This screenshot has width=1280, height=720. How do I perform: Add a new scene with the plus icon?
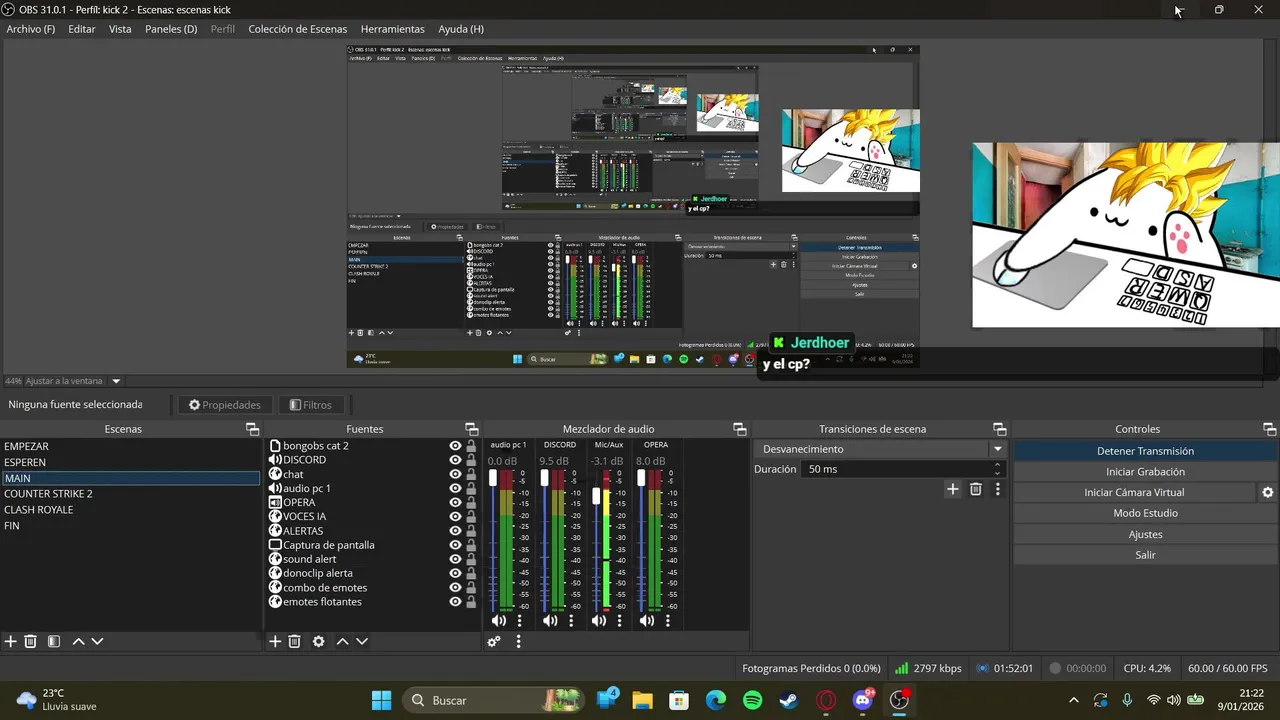click(11, 642)
